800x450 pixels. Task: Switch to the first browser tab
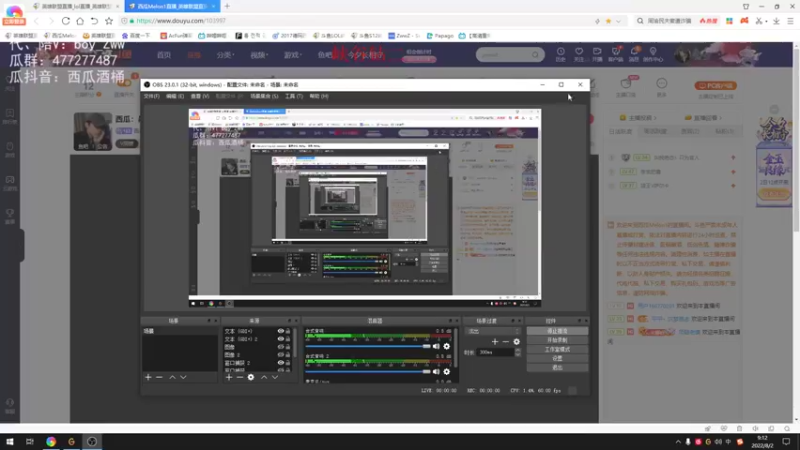[x=76, y=6]
